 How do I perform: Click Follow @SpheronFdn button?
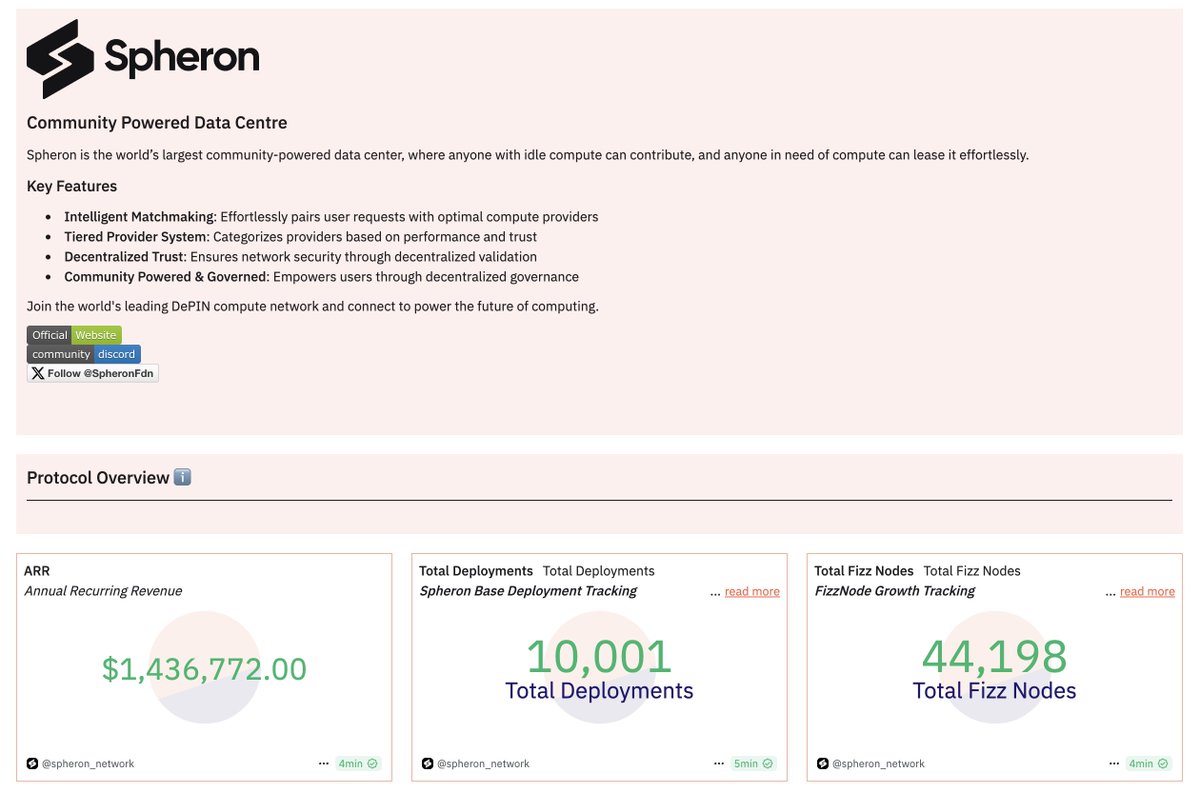(x=93, y=373)
